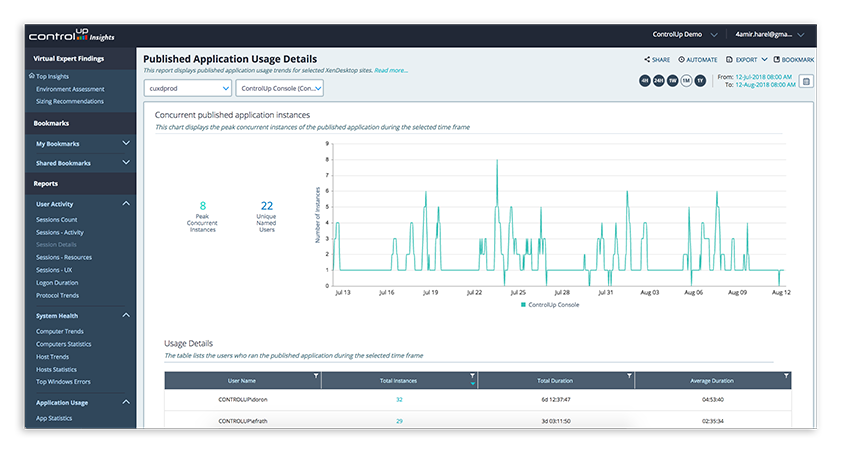This screenshot has height=451, width=845.
Task: Open Environment Assessment
Action: (70, 89)
